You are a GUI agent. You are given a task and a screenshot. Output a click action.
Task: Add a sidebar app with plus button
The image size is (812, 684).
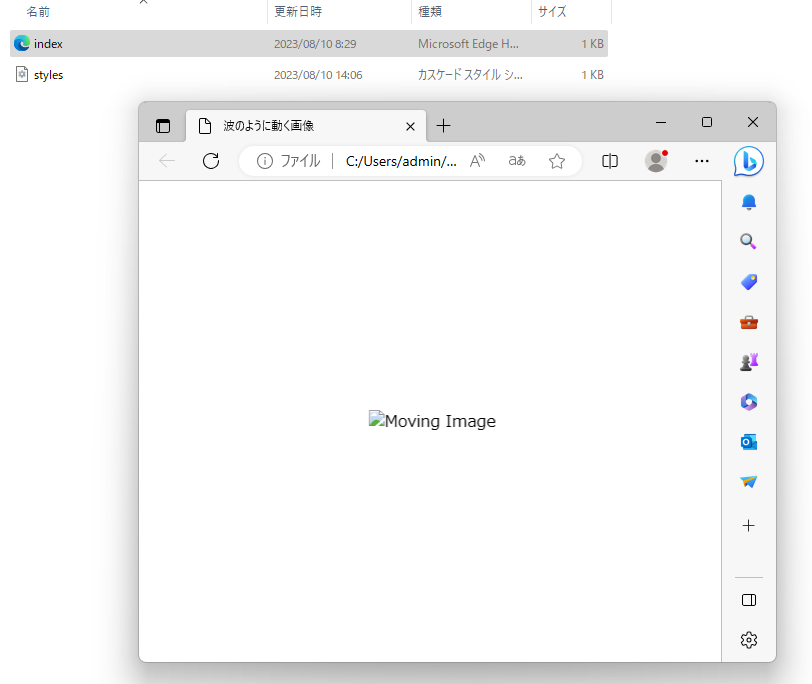[748, 525]
